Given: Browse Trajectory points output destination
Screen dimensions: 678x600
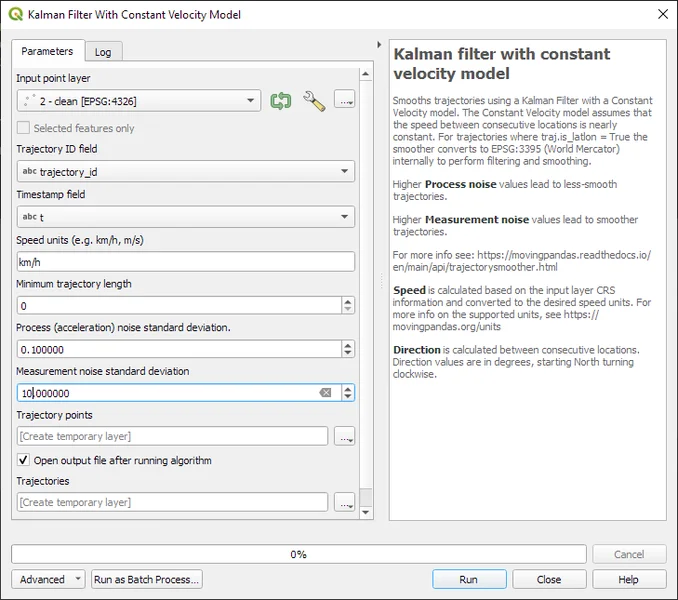Looking at the screenshot, I should [345, 436].
